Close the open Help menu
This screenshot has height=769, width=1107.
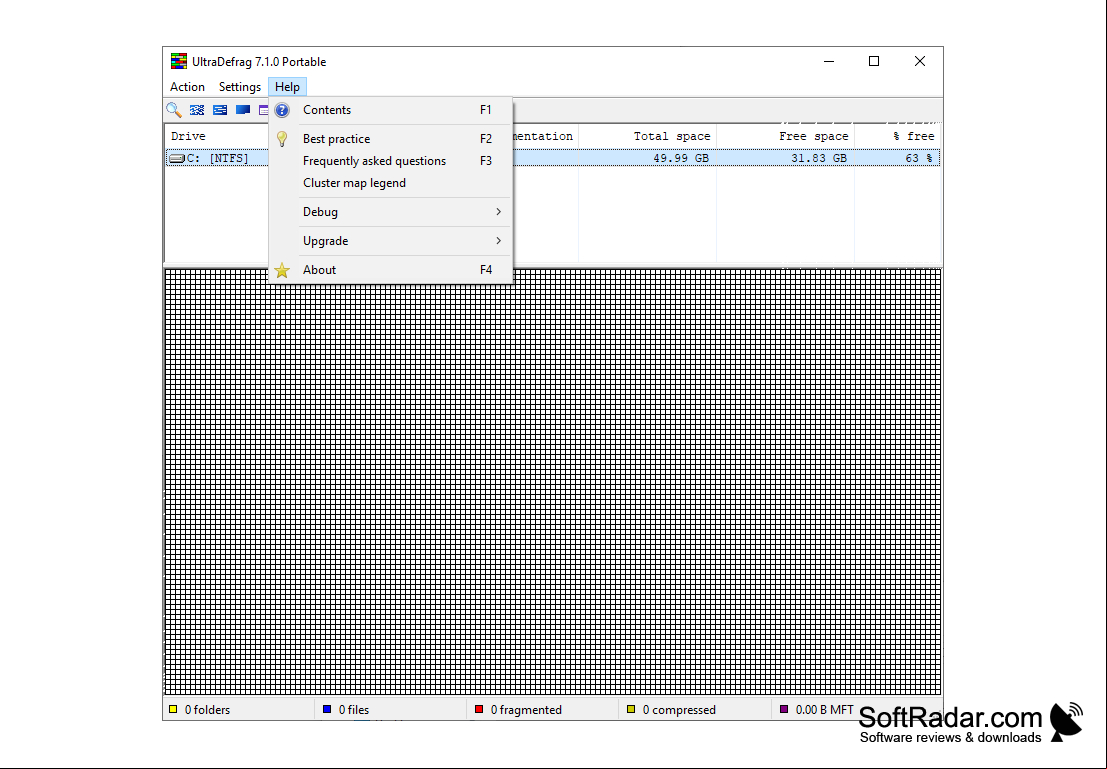pos(287,87)
